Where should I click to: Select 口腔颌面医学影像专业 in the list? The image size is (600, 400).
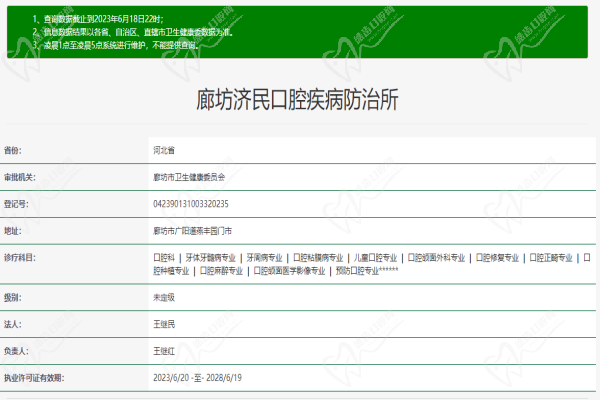[x=289, y=271]
